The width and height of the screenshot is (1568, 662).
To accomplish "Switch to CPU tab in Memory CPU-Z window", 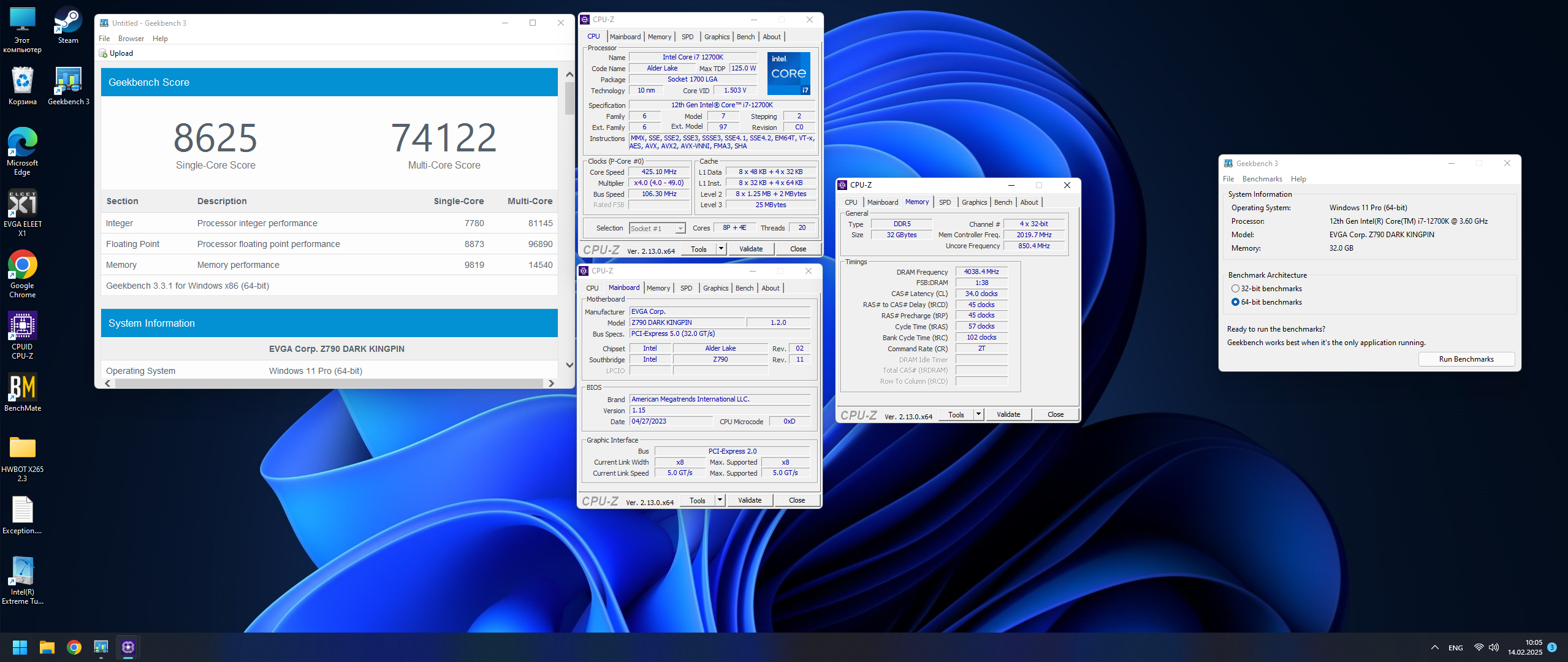I will point(851,202).
